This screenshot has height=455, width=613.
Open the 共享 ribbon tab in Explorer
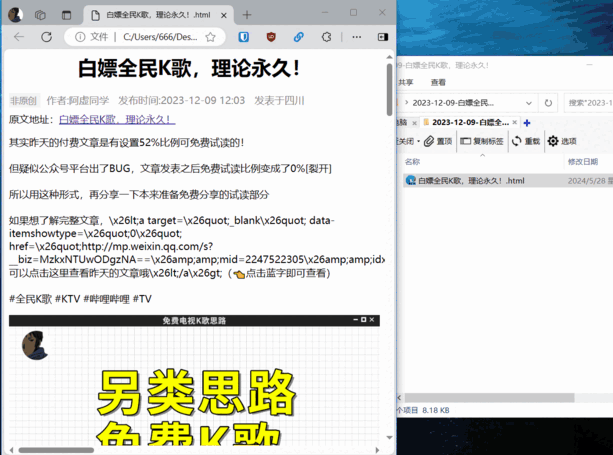(x=406, y=82)
